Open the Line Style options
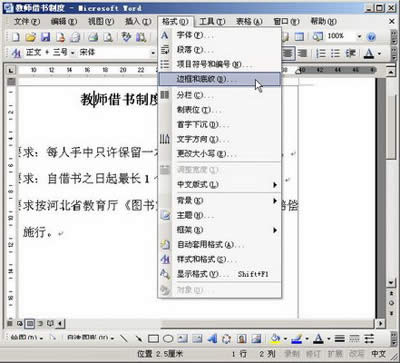This screenshot has height=363, width=400. pos(340,339)
